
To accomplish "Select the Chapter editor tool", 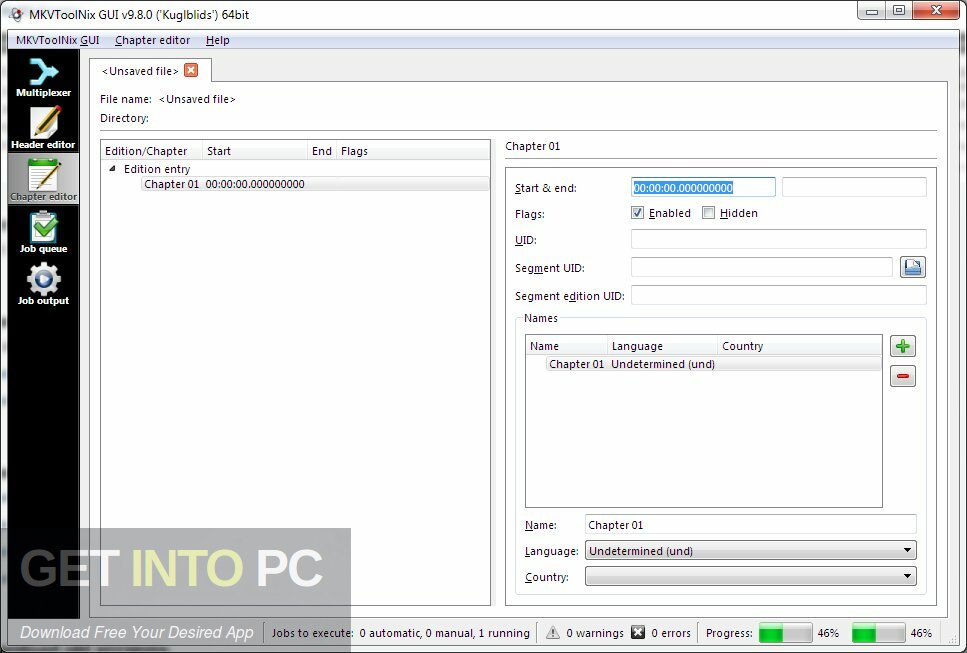I will click(43, 179).
